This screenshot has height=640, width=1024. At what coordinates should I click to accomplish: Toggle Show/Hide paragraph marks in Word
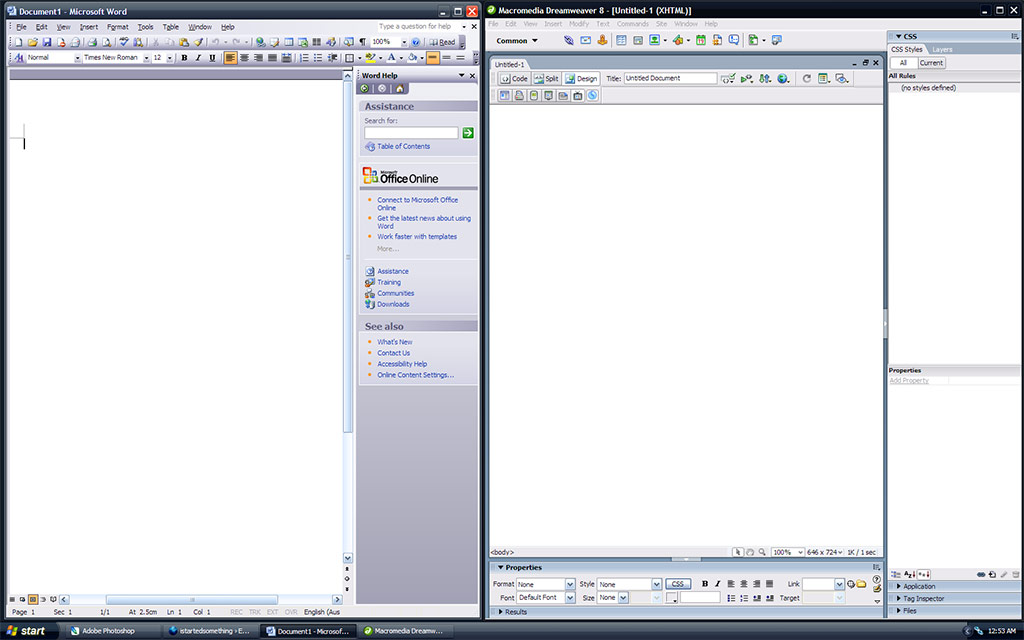pyautogui.click(x=362, y=42)
